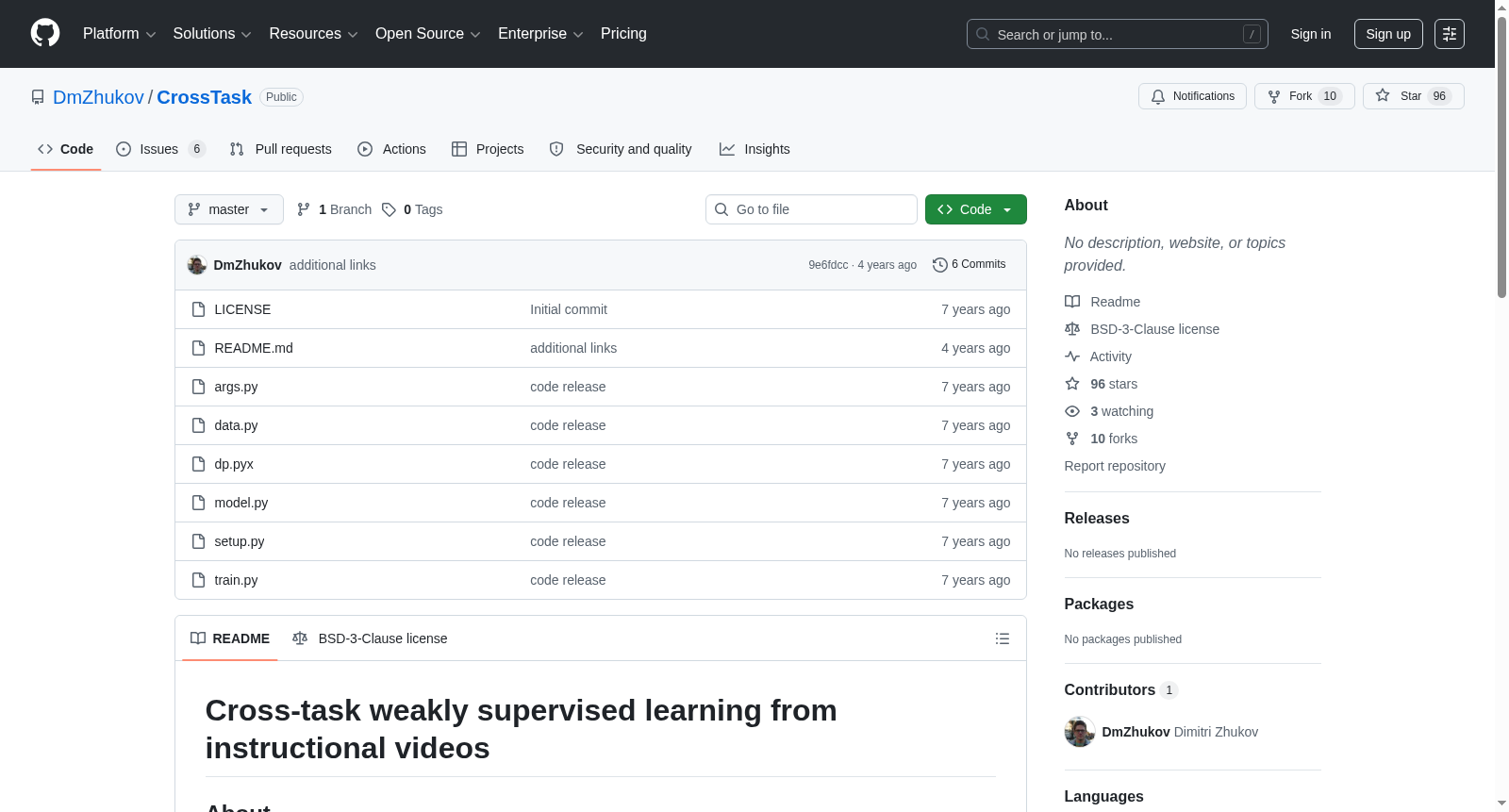Open the green Code dropdown
The height and width of the screenshot is (812, 1509).
[x=976, y=209]
